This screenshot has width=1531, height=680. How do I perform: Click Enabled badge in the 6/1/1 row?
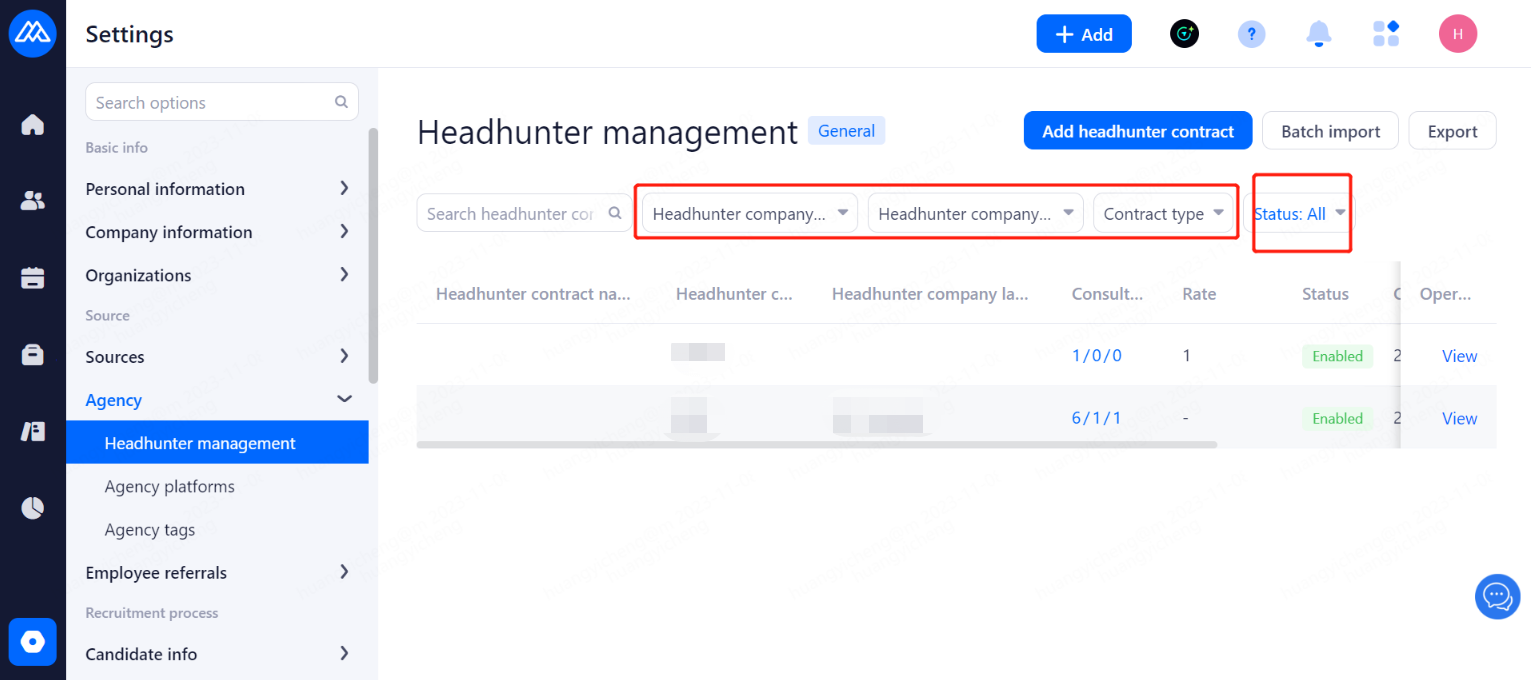click(1337, 418)
